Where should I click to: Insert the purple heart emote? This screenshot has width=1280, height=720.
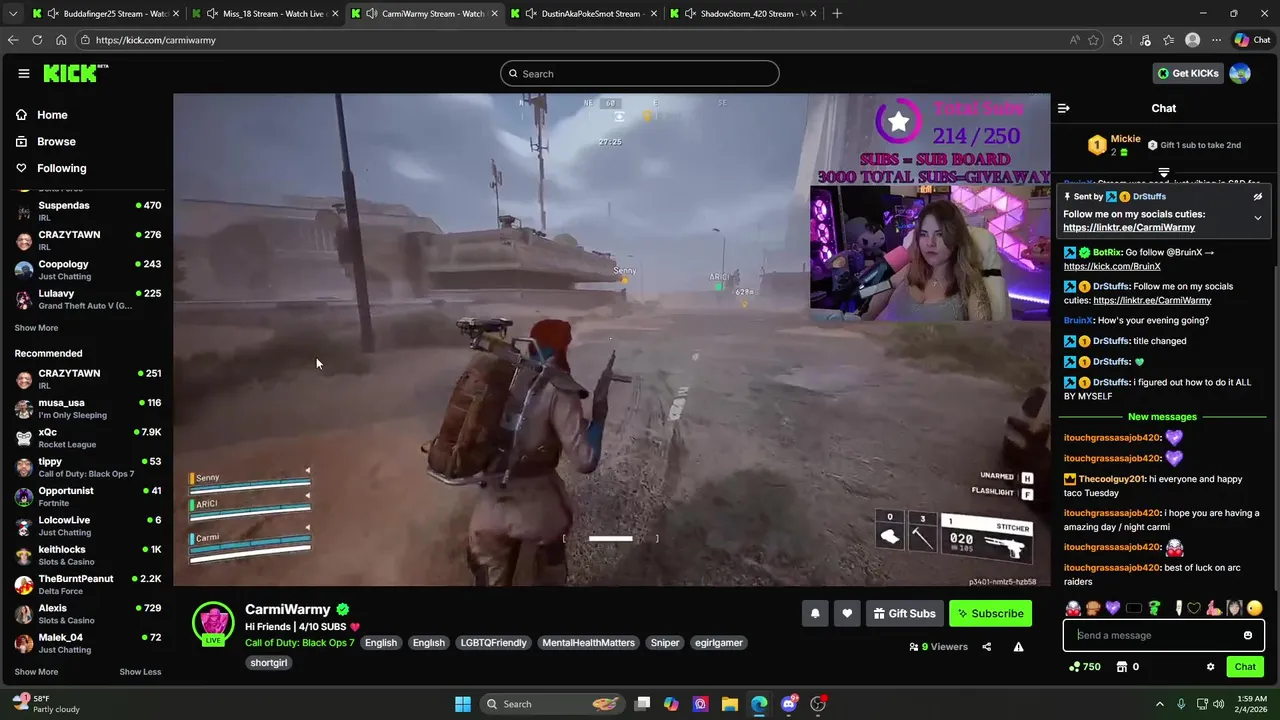tap(1112, 608)
